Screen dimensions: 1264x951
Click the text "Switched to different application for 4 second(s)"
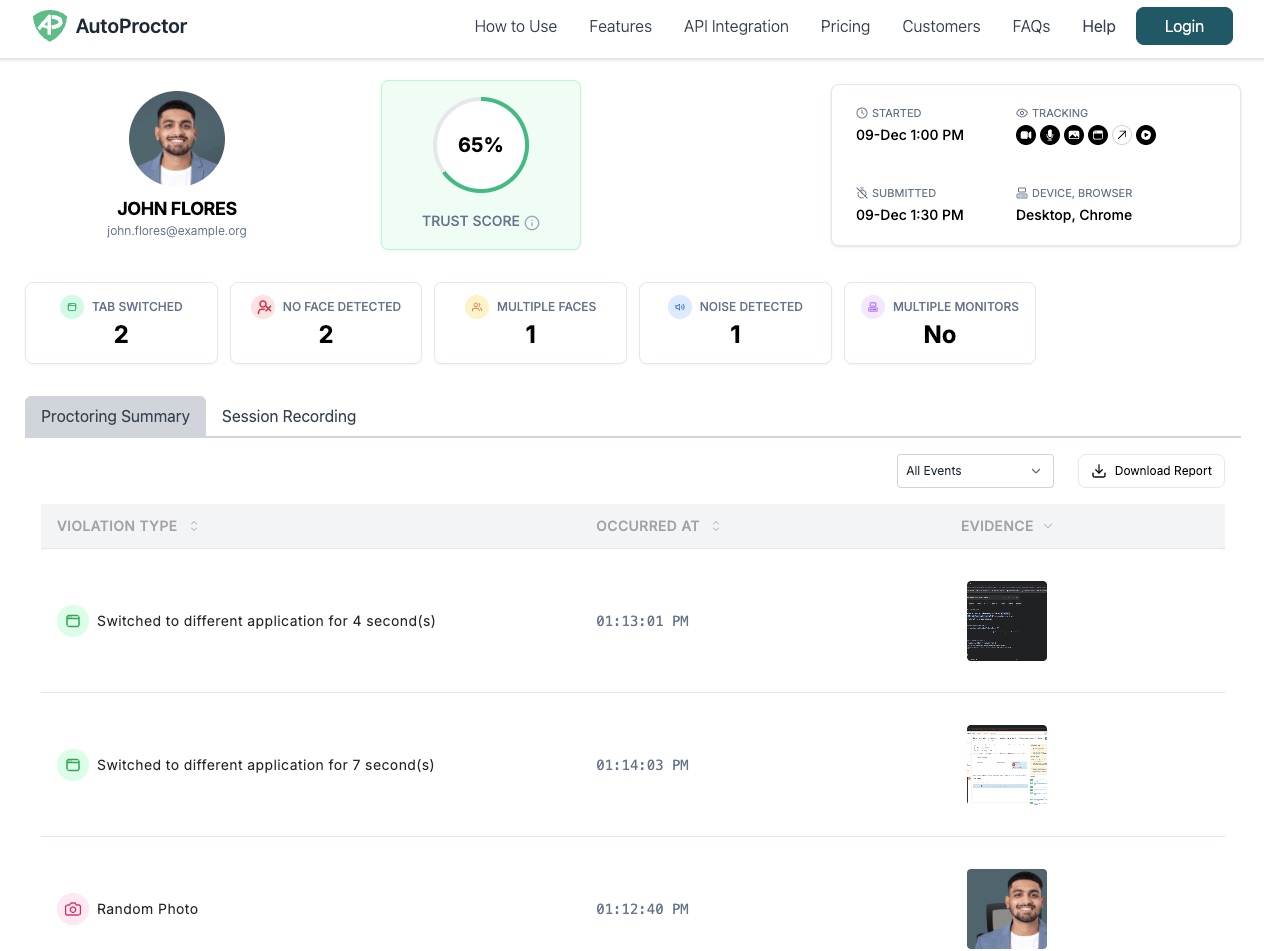point(266,621)
